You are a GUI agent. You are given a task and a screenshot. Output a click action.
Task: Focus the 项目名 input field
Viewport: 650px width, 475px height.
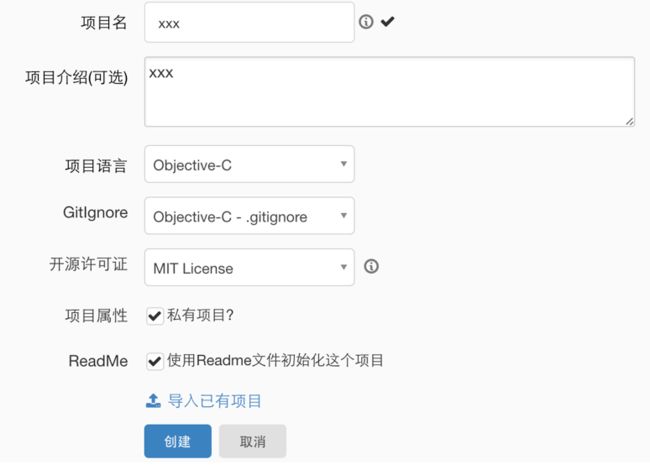[249, 22]
